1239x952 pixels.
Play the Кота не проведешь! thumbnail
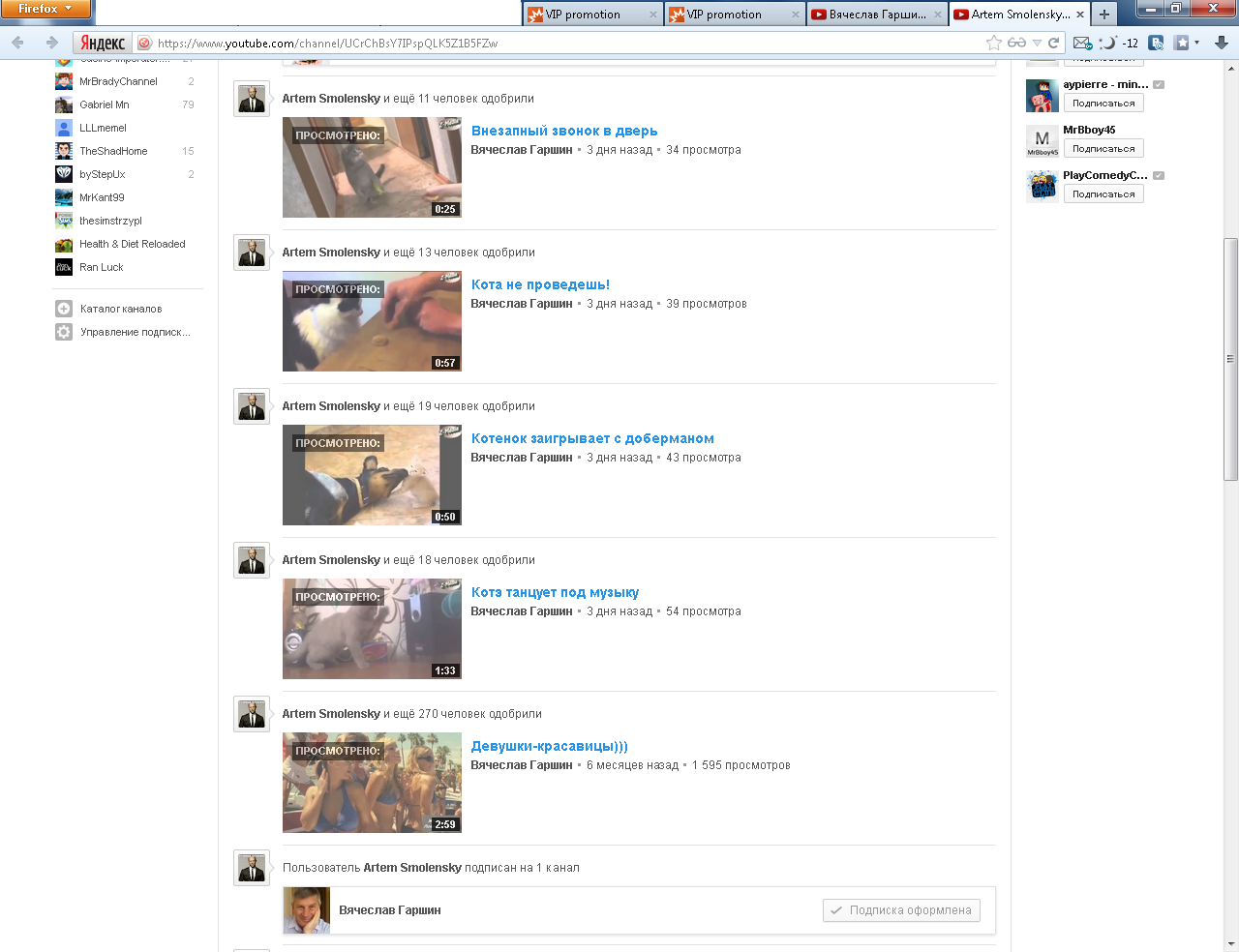coord(372,321)
